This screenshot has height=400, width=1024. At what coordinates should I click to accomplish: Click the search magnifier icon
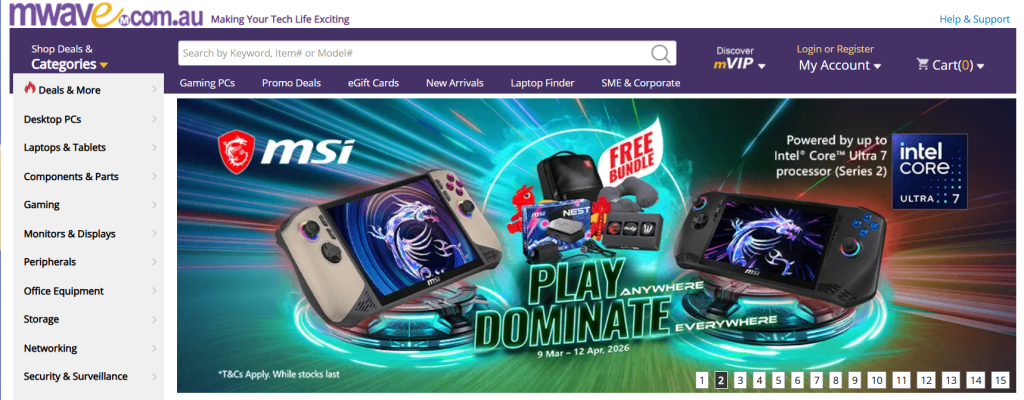[660, 54]
